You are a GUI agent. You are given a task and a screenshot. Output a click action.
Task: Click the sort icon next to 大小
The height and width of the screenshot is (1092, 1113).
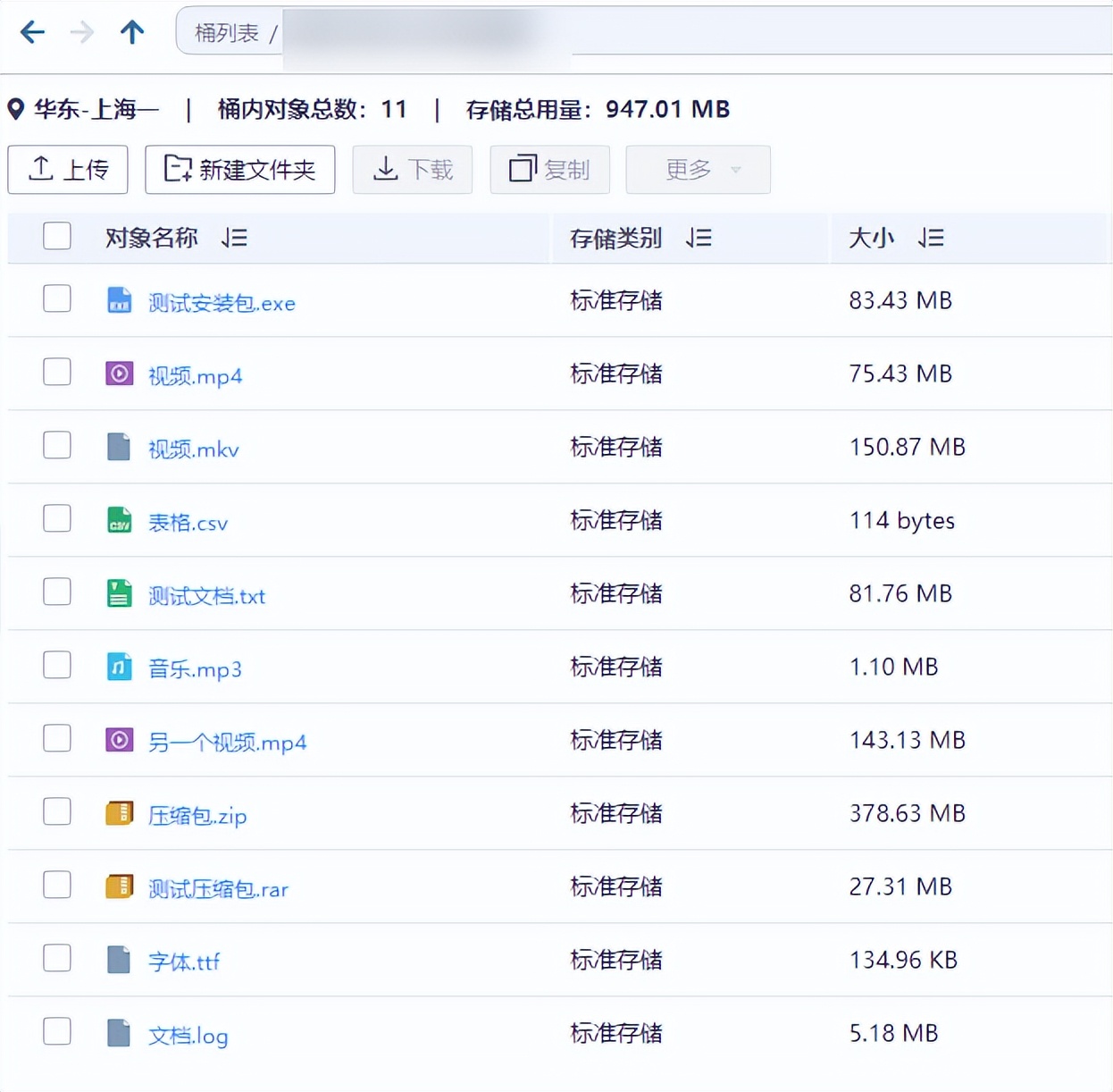(932, 238)
